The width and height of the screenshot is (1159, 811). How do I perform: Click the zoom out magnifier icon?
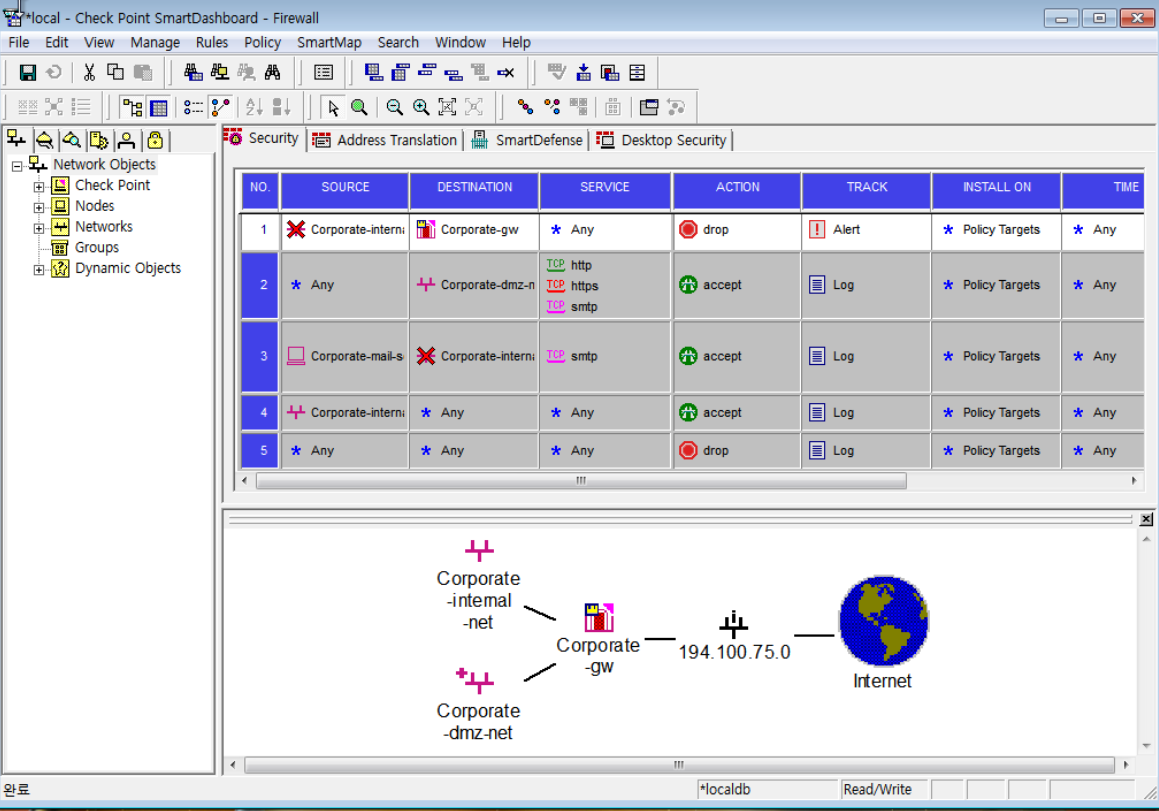click(395, 107)
